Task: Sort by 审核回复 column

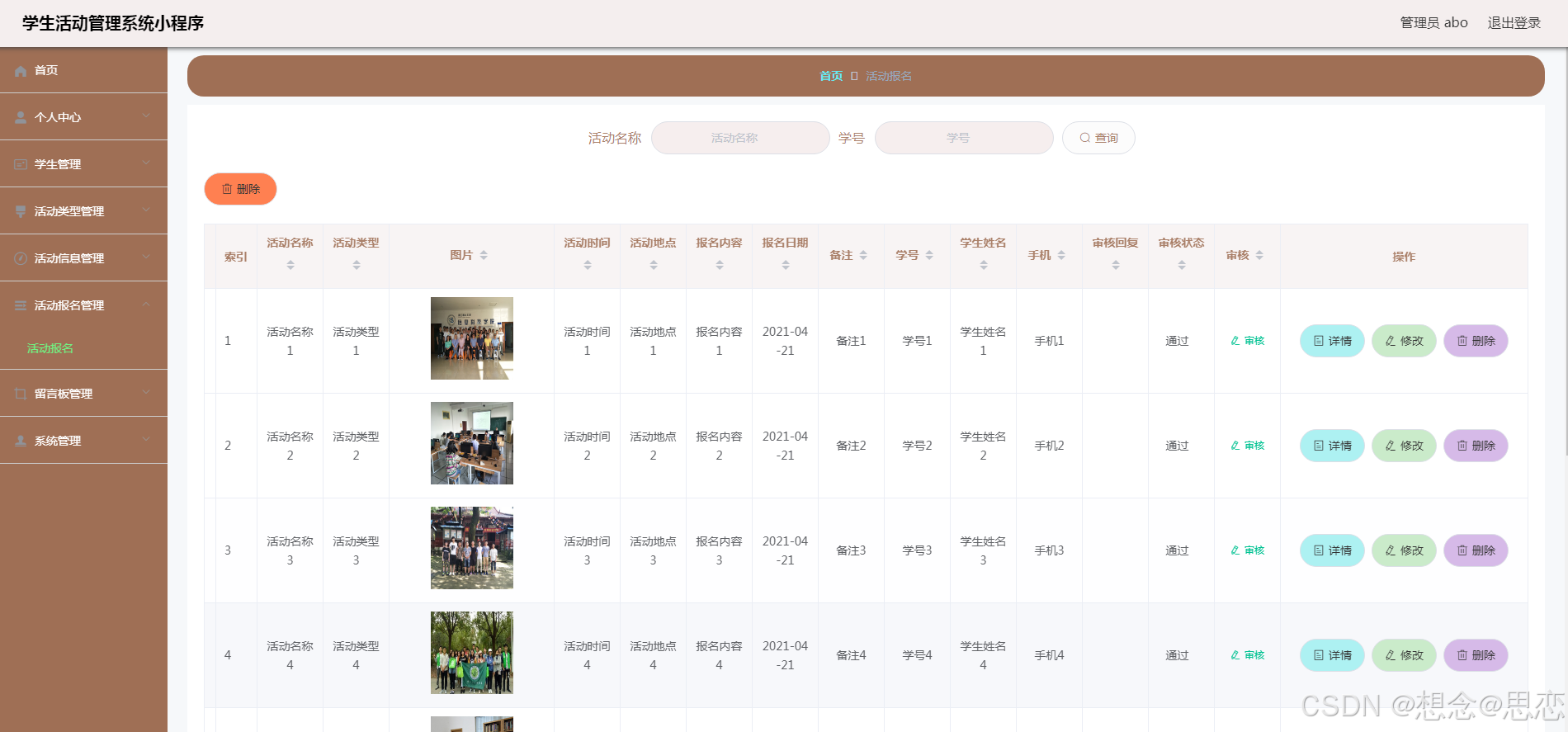Action: pyautogui.click(x=1116, y=265)
